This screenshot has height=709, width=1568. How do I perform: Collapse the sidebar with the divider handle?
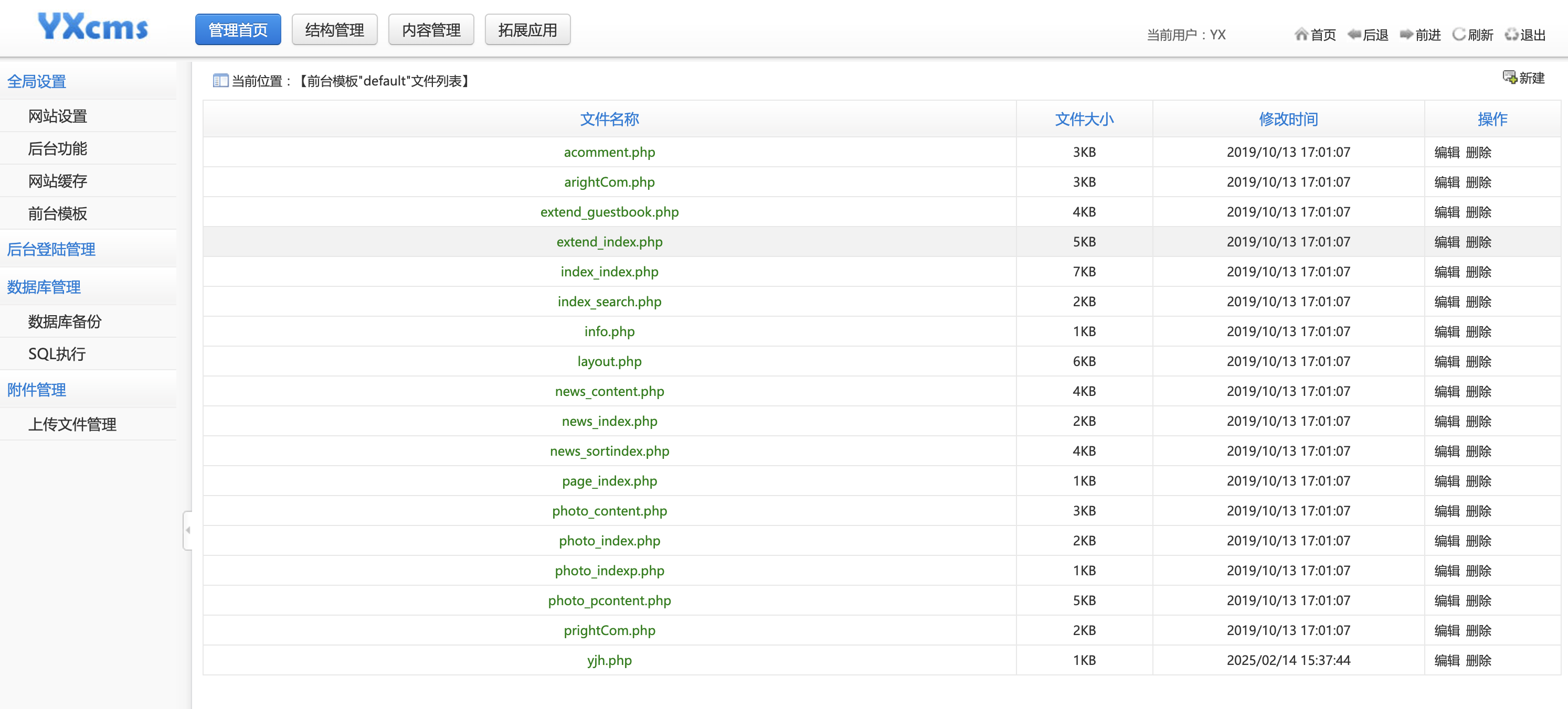click(187, 530)
